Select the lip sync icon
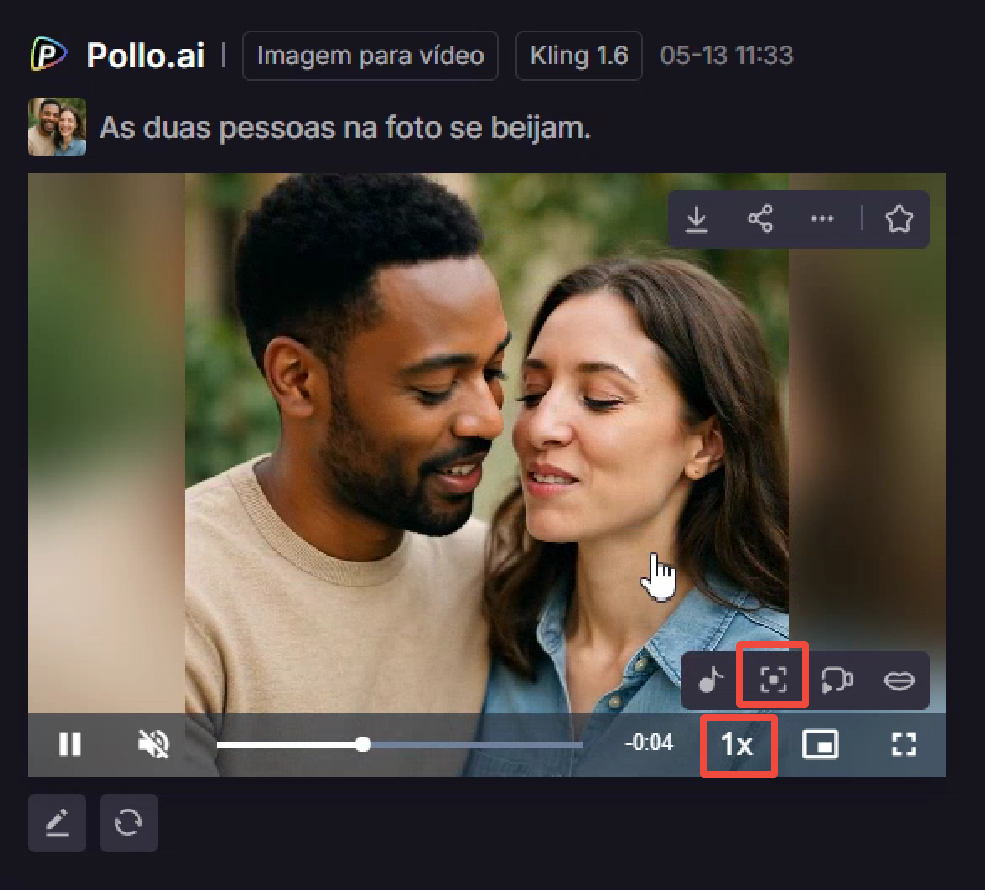 pos(899,680)
